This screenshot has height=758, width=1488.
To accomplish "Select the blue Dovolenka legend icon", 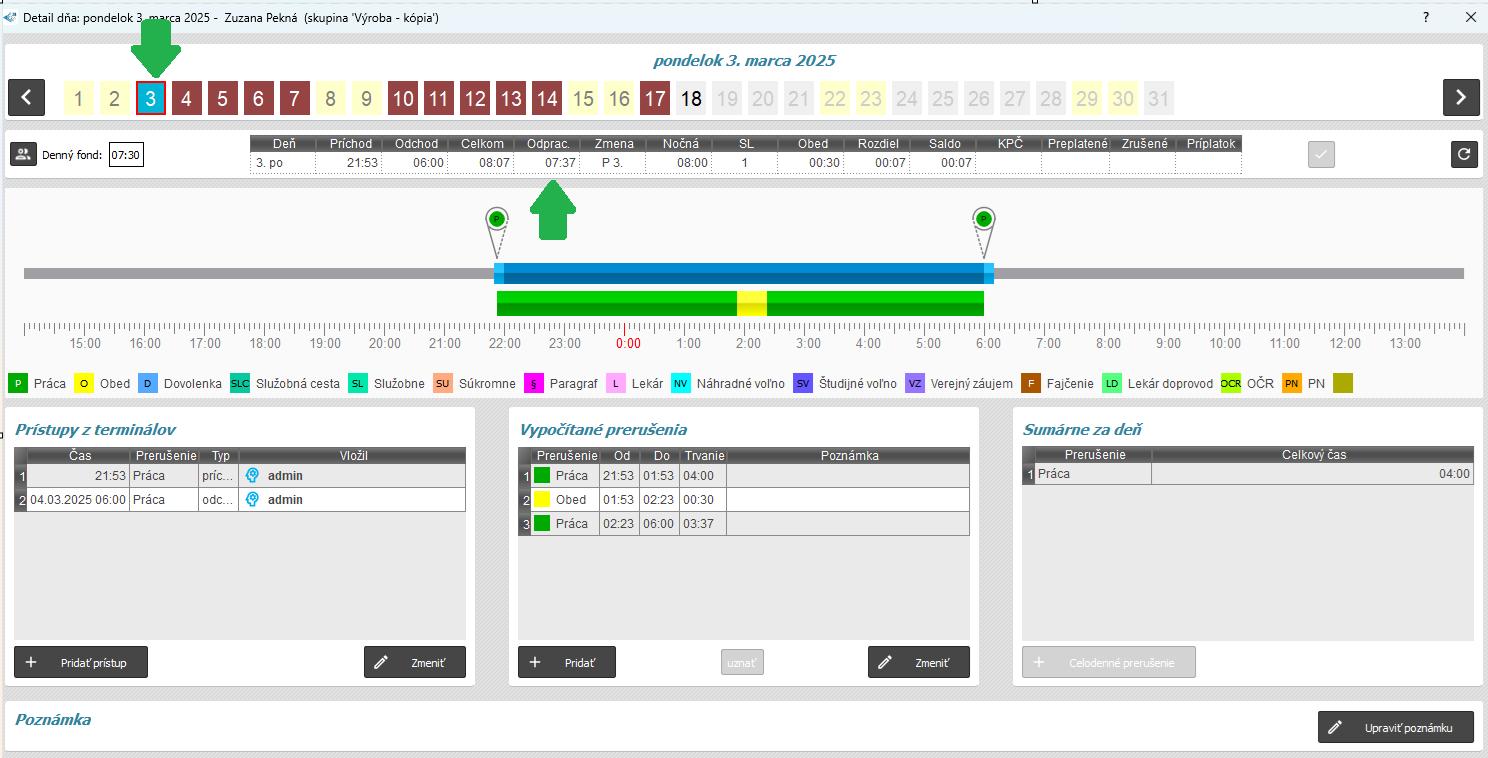I will (147, 383).
